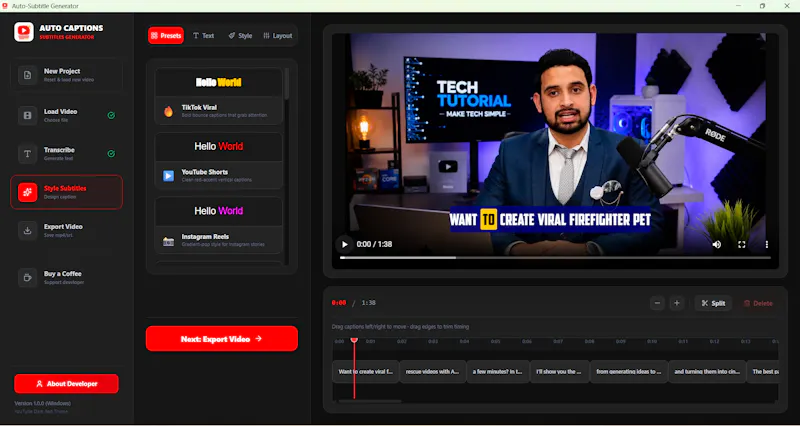Select caption clip 'and turning them into cin...'
This screenshot has height=426, width=800.
point(707,372)
